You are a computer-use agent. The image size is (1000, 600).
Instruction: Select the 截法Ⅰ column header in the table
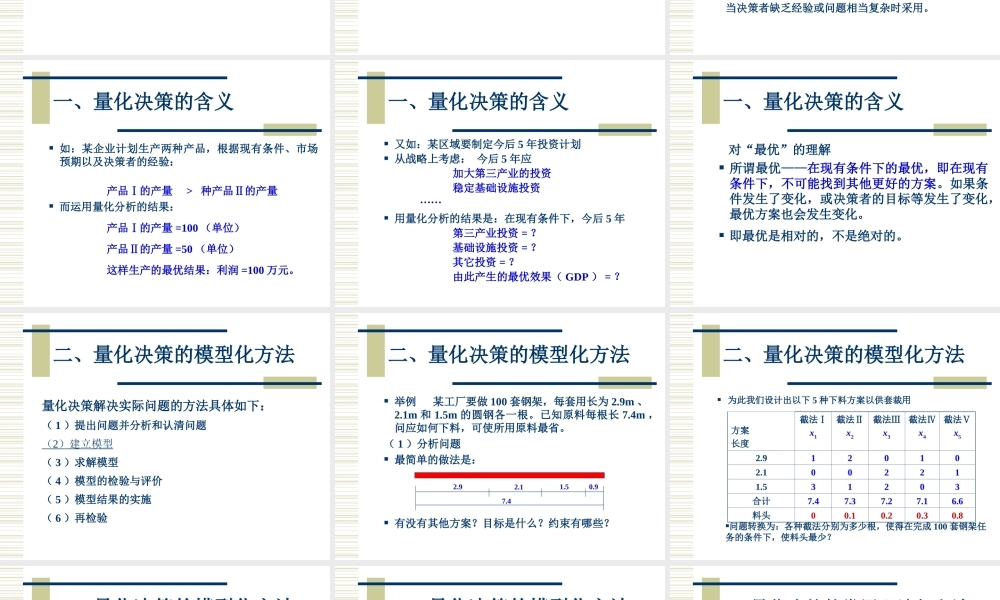(812, 420)
